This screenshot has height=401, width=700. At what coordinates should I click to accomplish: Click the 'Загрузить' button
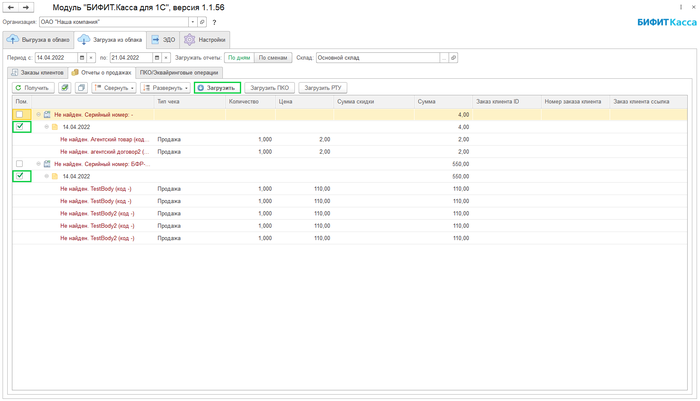click(217, 88)
